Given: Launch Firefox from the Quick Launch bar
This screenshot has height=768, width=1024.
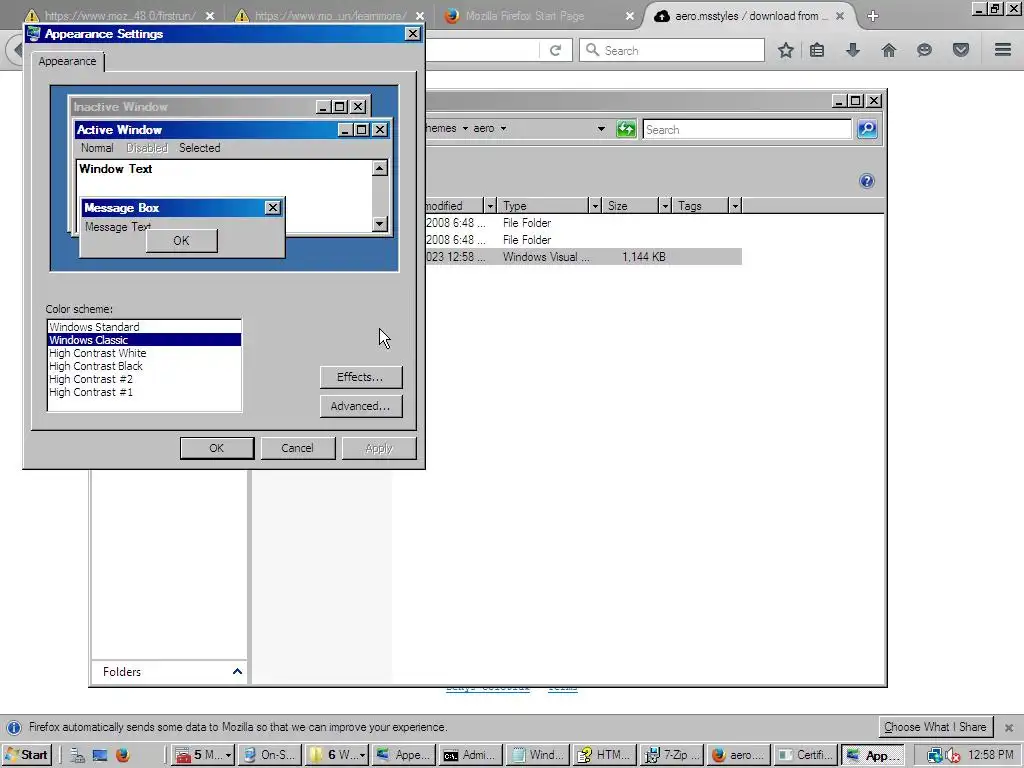Looking at the screenshot, I should 123,756.
